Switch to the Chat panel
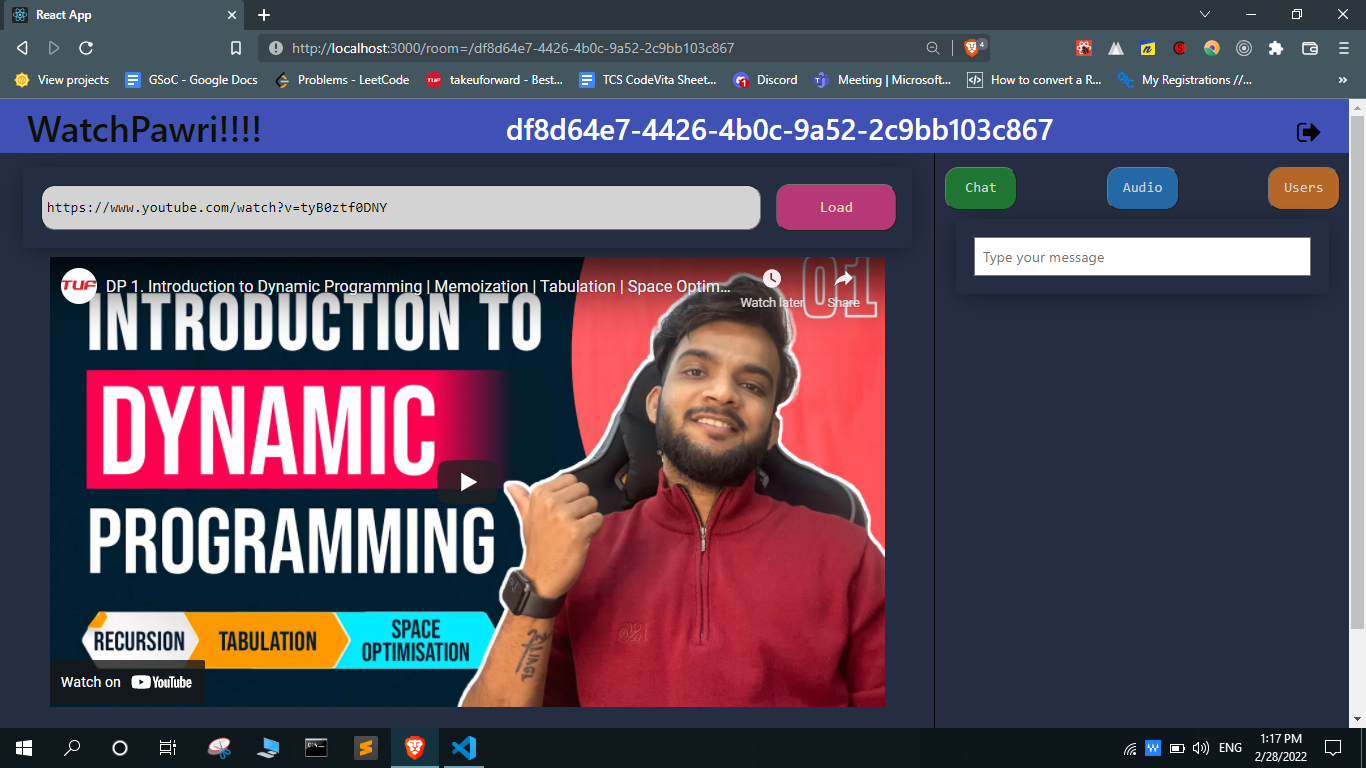1366x768 pixels. tap(979, 187)
